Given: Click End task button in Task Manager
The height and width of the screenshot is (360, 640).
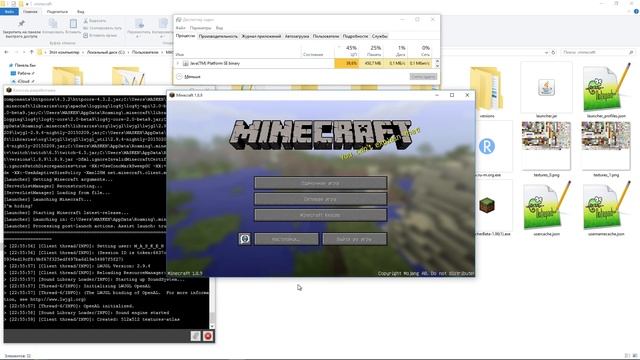Looking at the screenshot, I should pyautogui.click(x=423, y=77).
